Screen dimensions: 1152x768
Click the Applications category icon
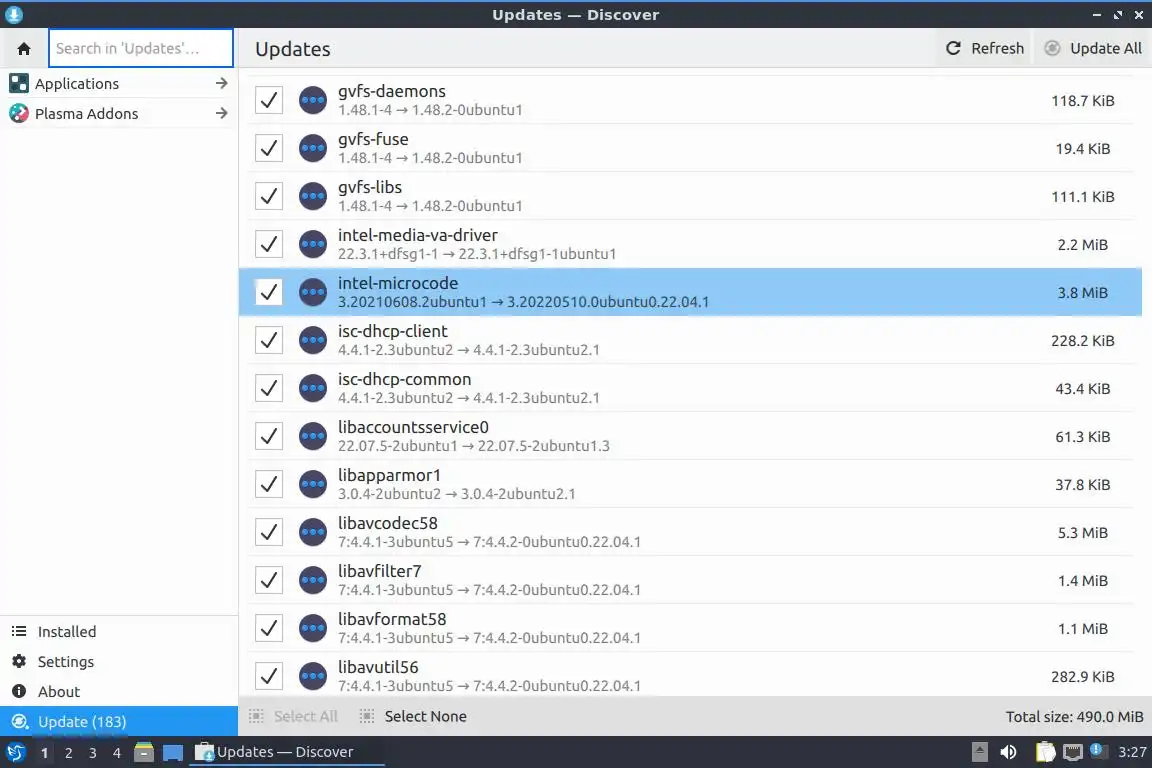point(18,83)
